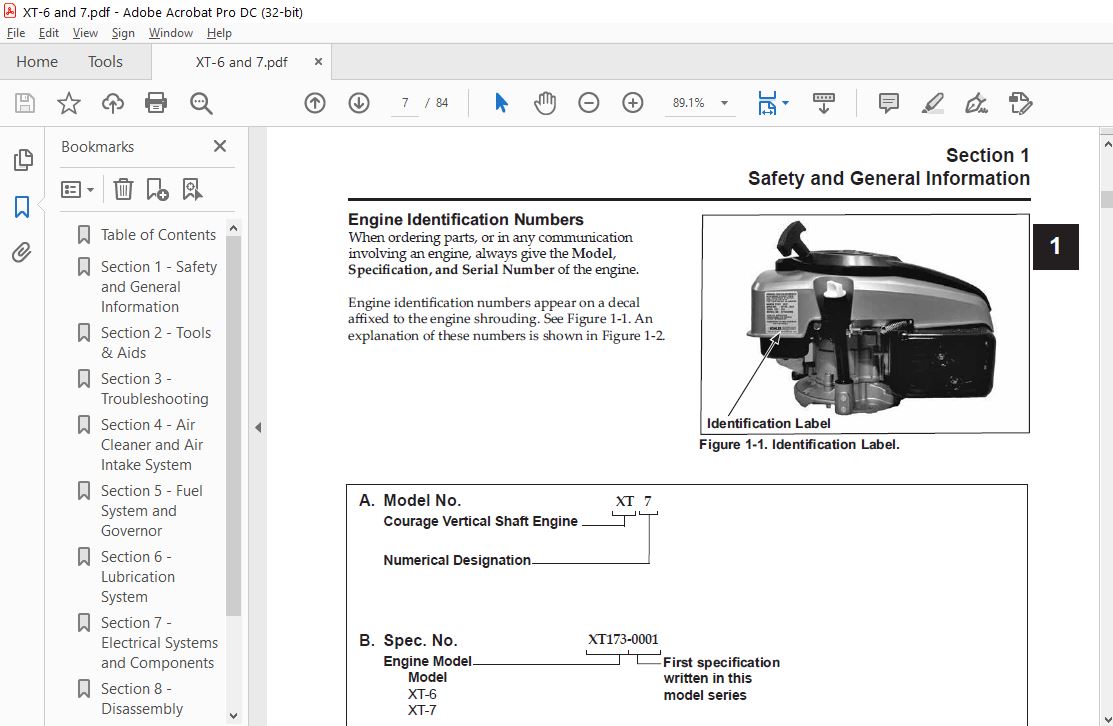Close the XT-6 and 7.pdf tab

(x=318, y=62)
